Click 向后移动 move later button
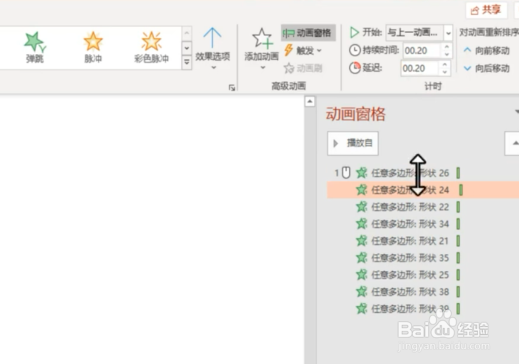The height and width of the screenshot is (364, 519). 486,68
